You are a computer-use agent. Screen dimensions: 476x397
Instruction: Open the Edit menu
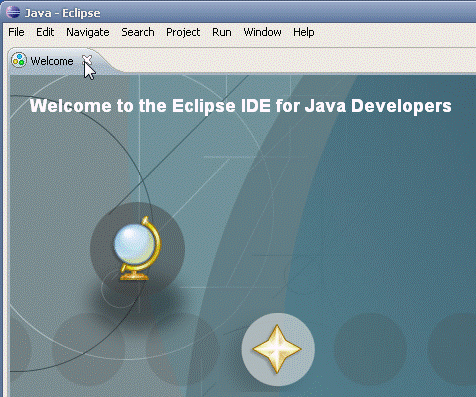[x=45, y=32]
